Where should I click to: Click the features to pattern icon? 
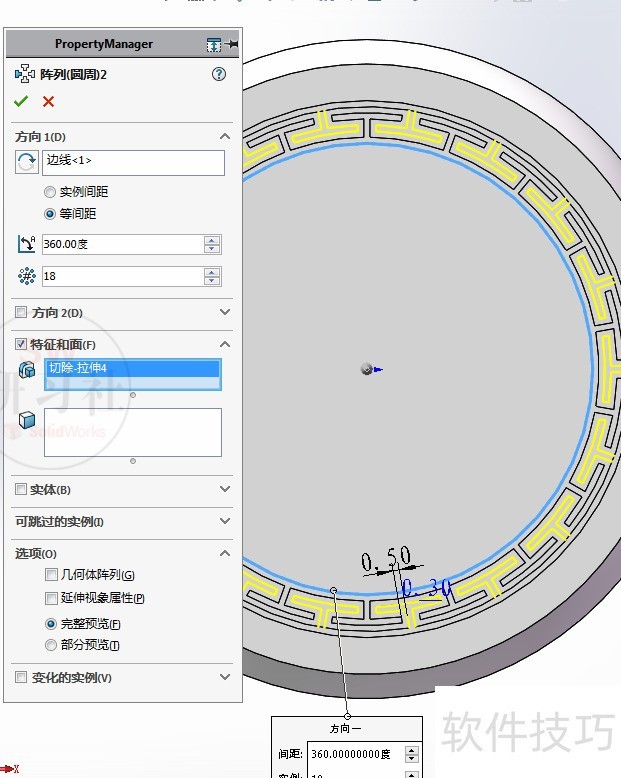(x=27, y=370)
